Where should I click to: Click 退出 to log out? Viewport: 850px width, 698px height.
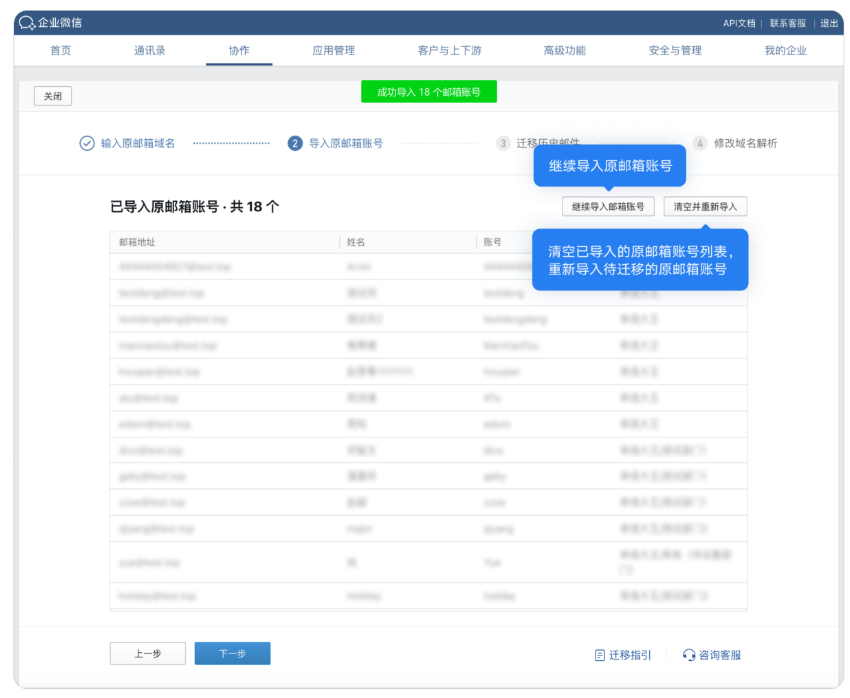(829, 22)
